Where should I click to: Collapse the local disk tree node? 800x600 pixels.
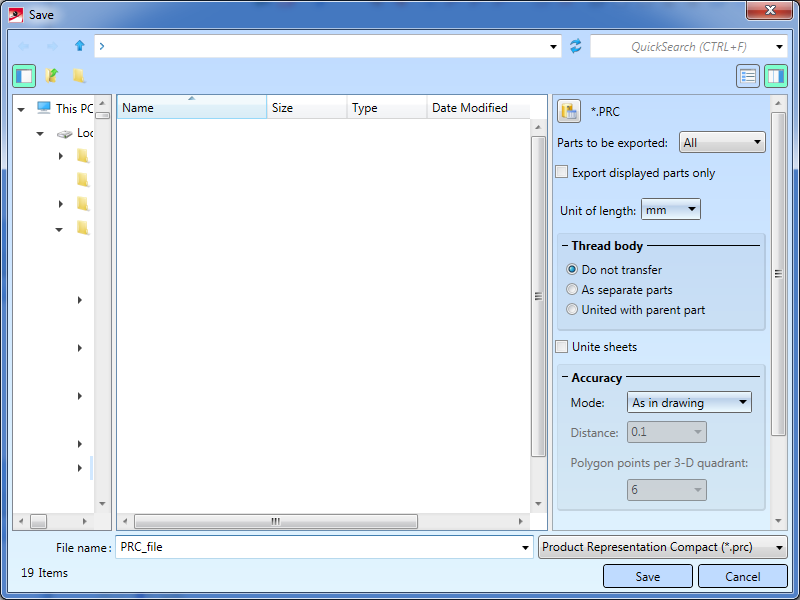(x=40, y=134)
